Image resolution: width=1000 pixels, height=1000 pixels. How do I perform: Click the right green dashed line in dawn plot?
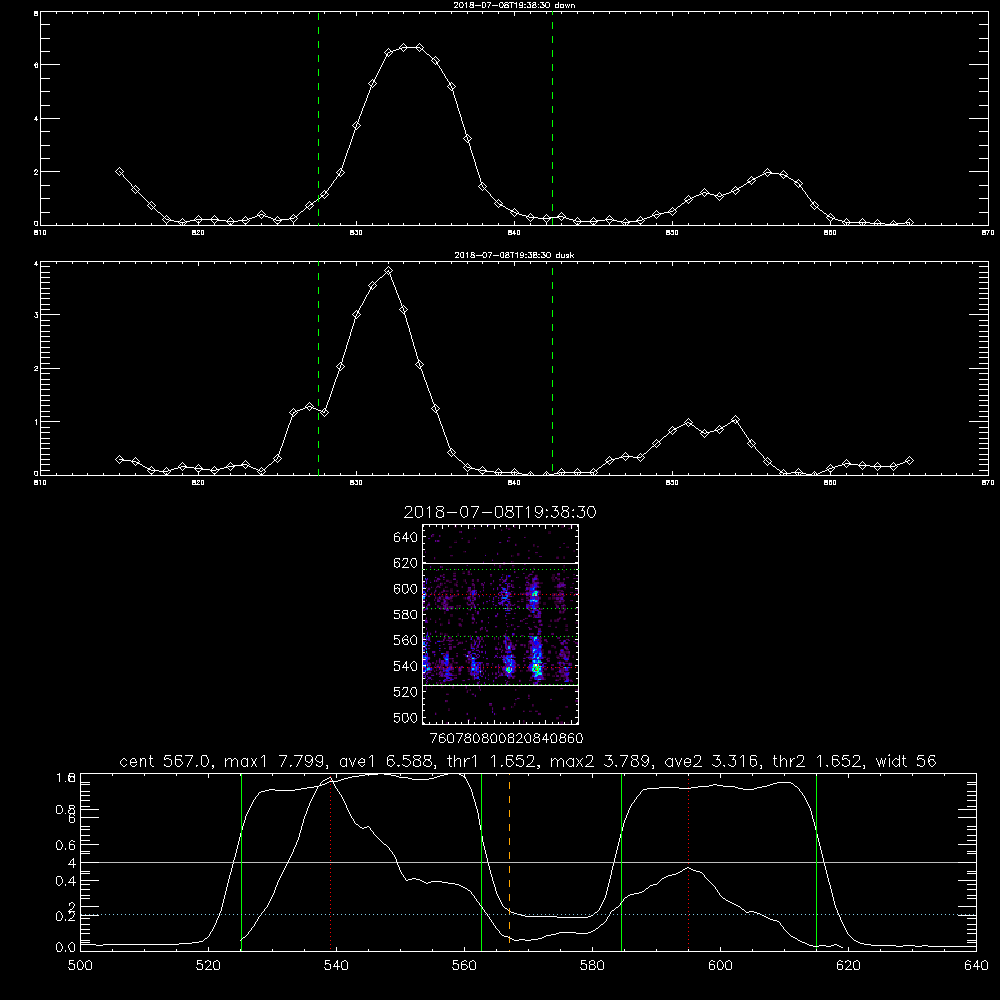pos(552,118)
